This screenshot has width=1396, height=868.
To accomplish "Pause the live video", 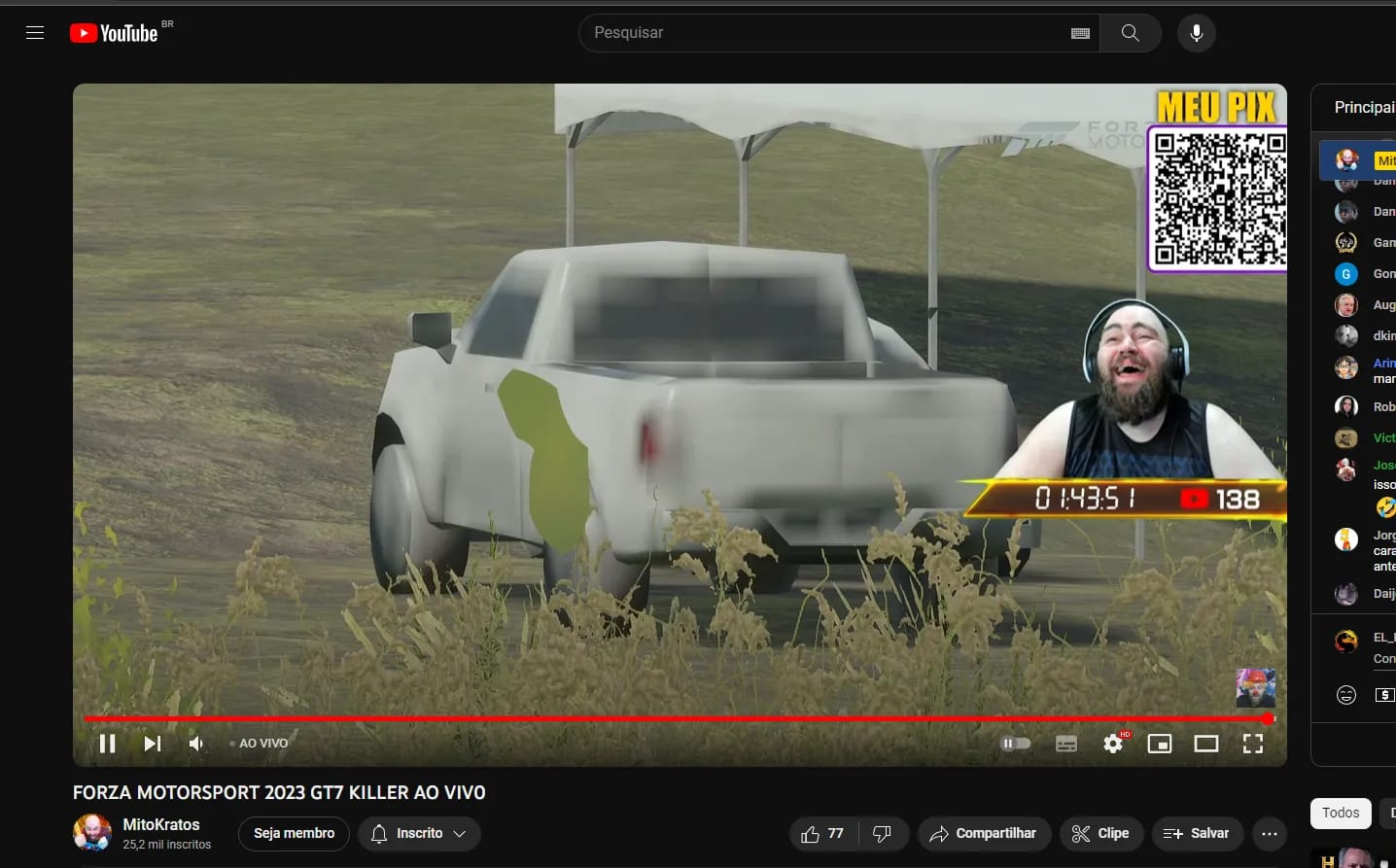I will 108,744.
